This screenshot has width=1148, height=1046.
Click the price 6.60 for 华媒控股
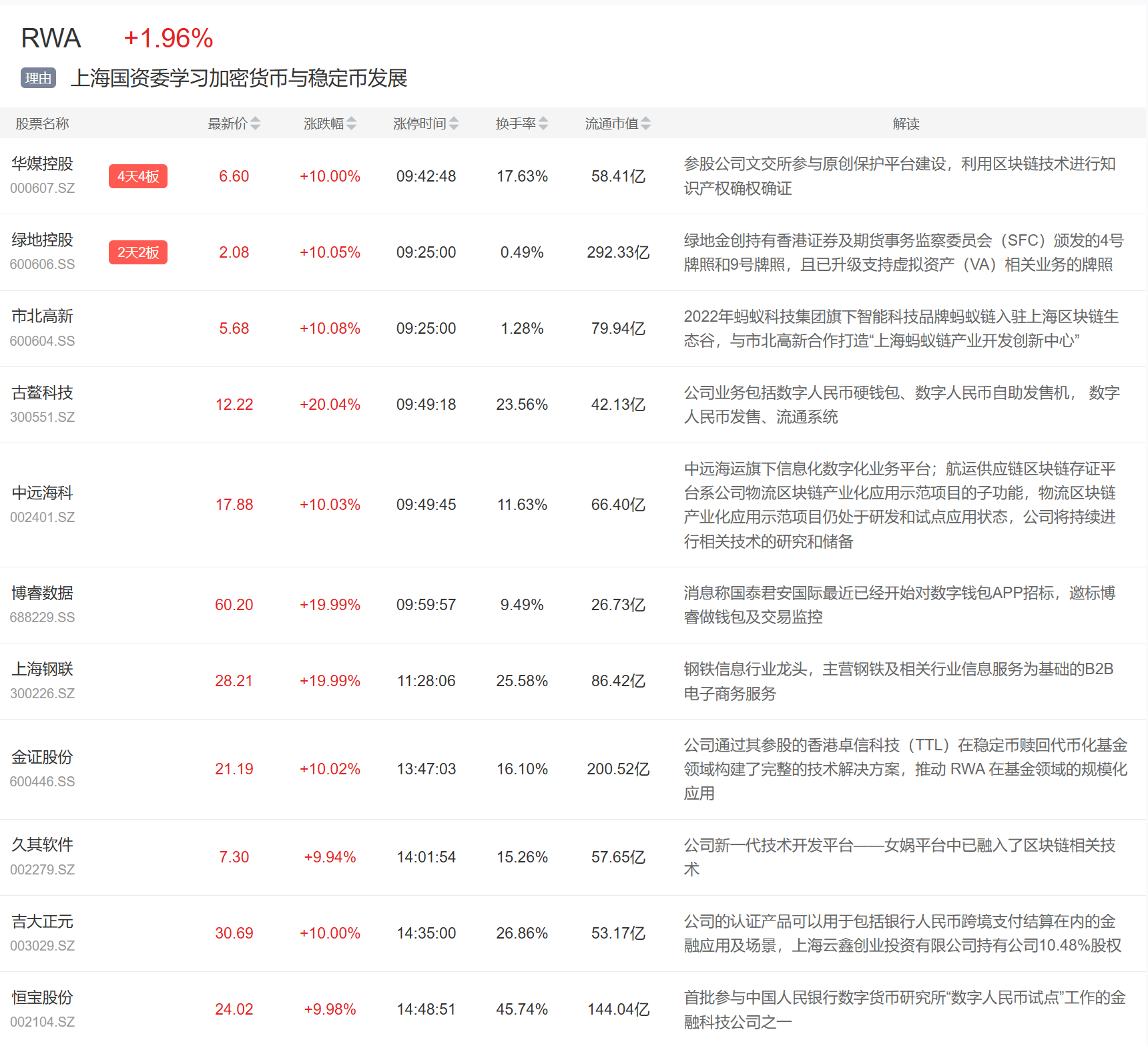point(234,176)
